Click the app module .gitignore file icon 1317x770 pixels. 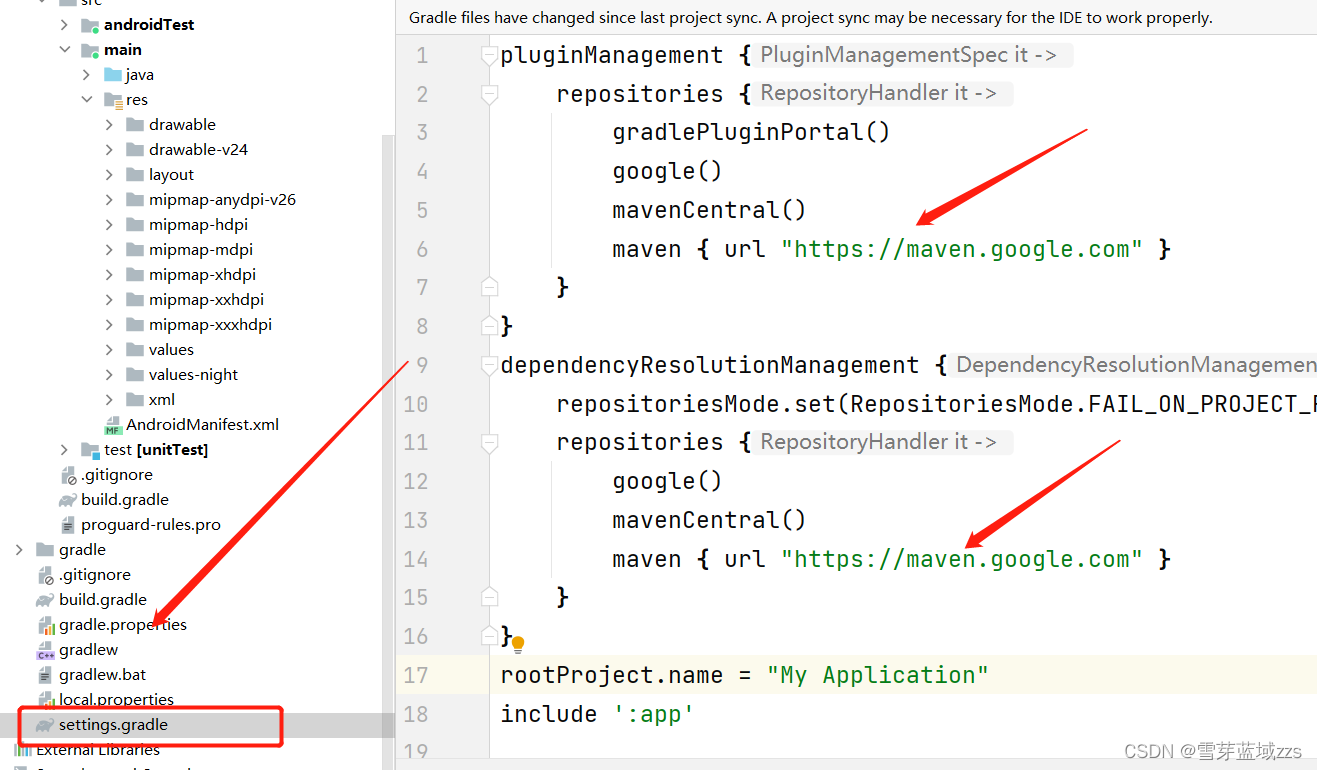[68, 475]
